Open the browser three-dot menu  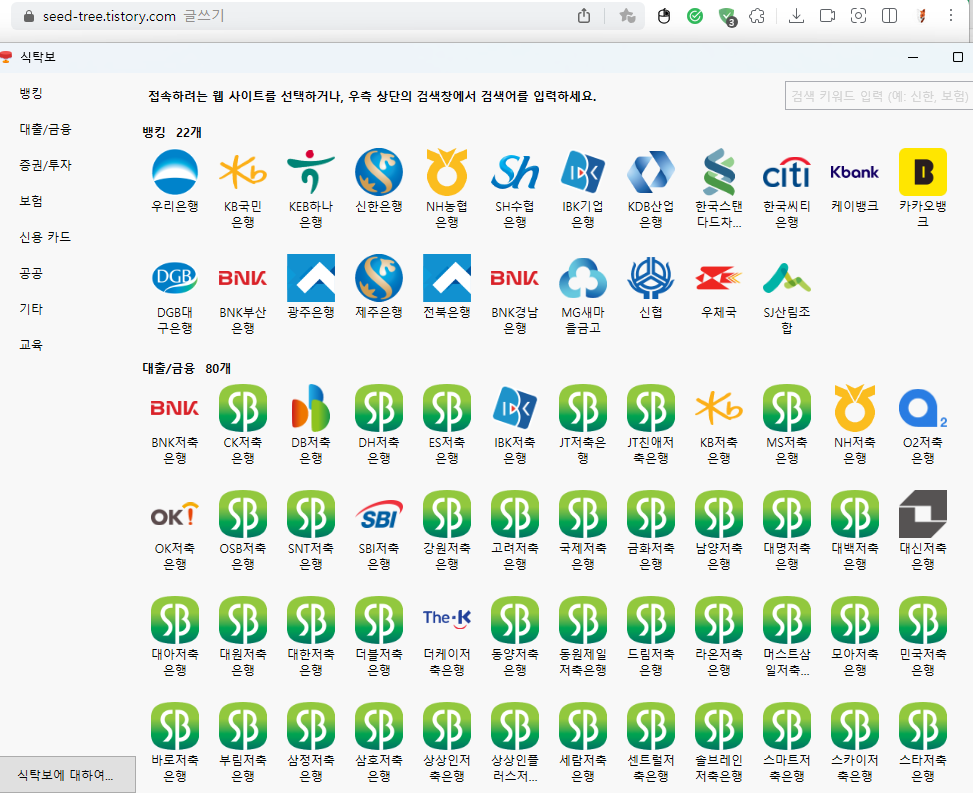pyautogui.click(x=951, y=16)
